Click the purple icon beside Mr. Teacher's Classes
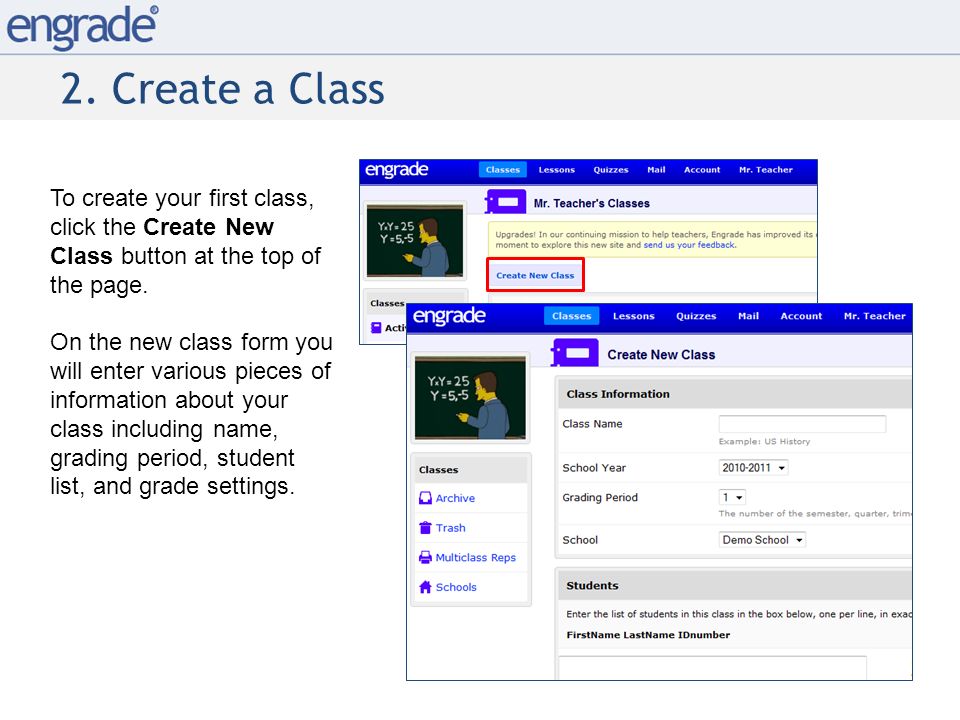 tap(506, 201)
